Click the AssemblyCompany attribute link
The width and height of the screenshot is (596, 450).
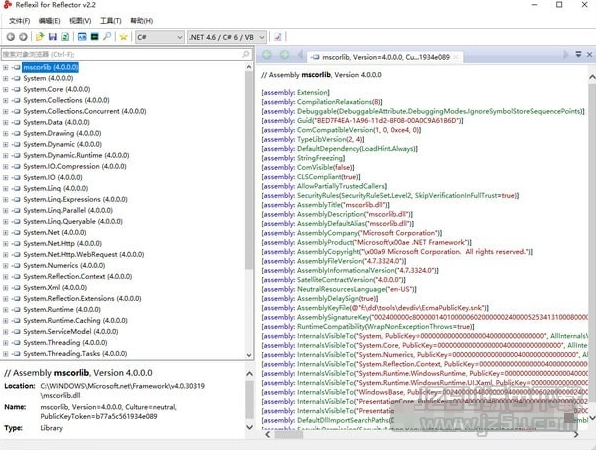[328, 233]
